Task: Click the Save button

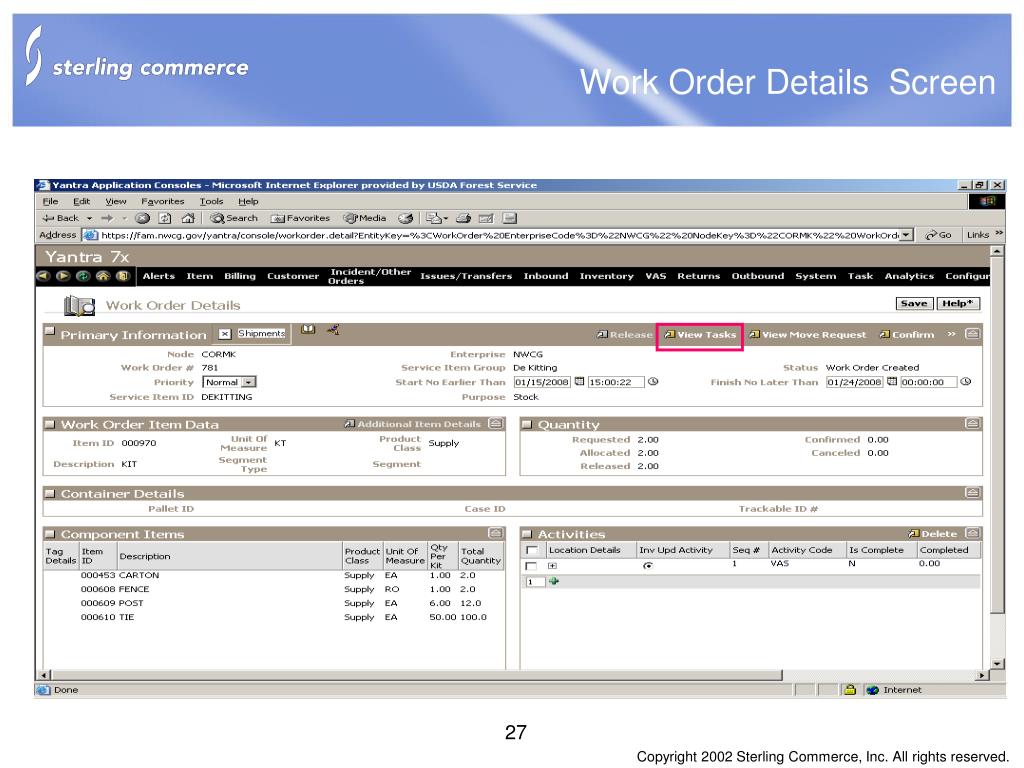Action: [x=914, y=303]
